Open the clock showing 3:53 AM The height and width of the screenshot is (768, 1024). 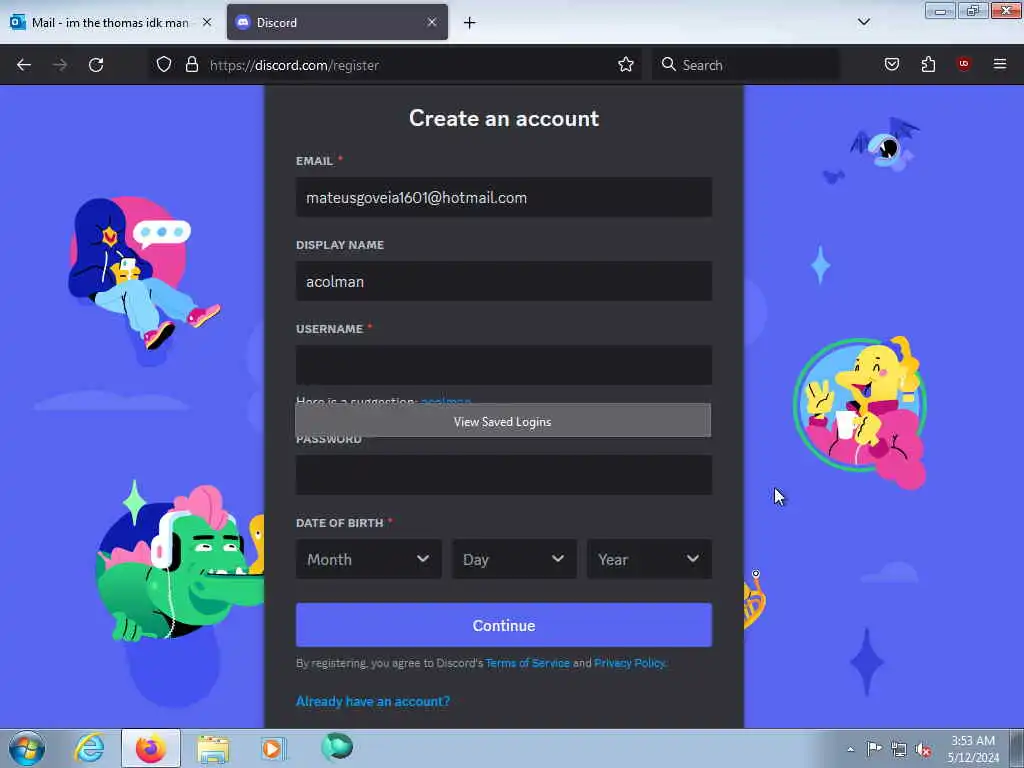[x=973, y=749]
